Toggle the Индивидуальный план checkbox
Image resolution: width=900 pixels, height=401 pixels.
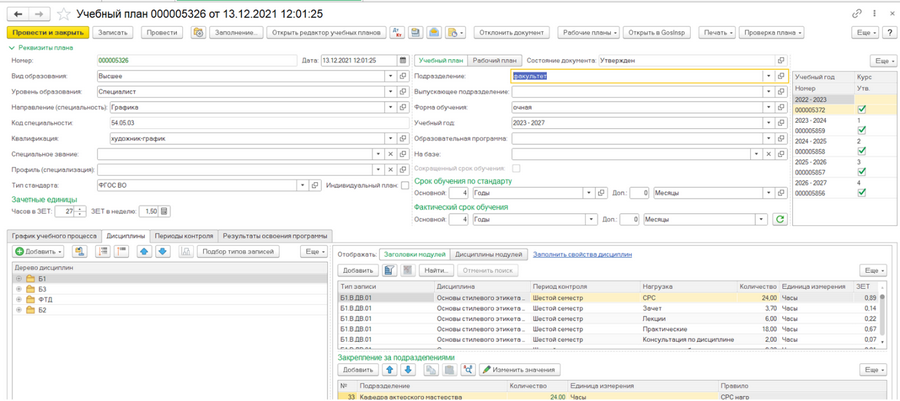pos(405,185)
